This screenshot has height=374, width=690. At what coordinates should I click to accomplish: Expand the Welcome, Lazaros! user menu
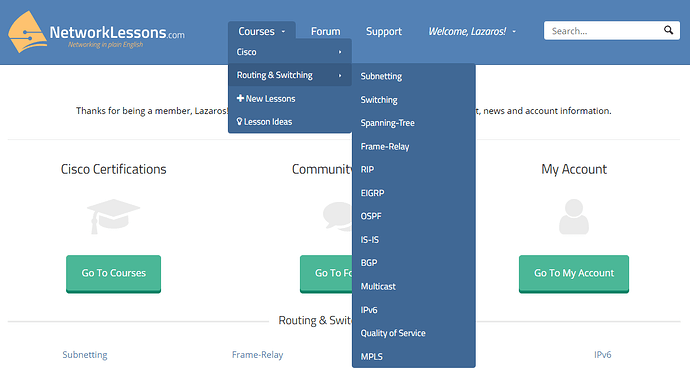pos(472,31)
